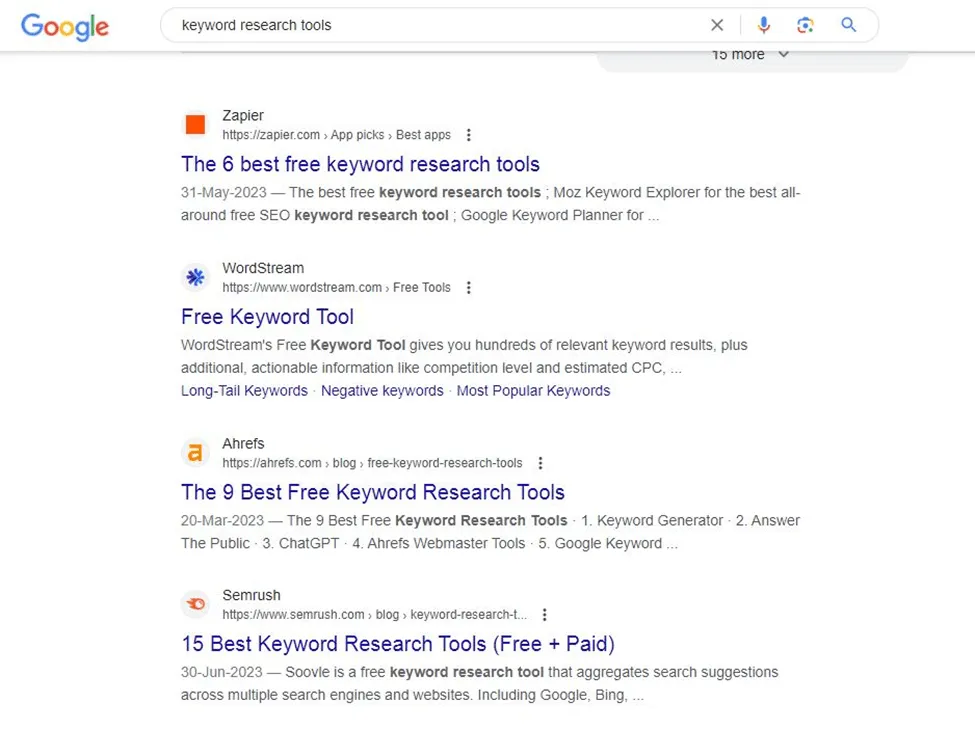Click the WordStream site favicon
Screen dimensions: 975x730
[195, 277]
